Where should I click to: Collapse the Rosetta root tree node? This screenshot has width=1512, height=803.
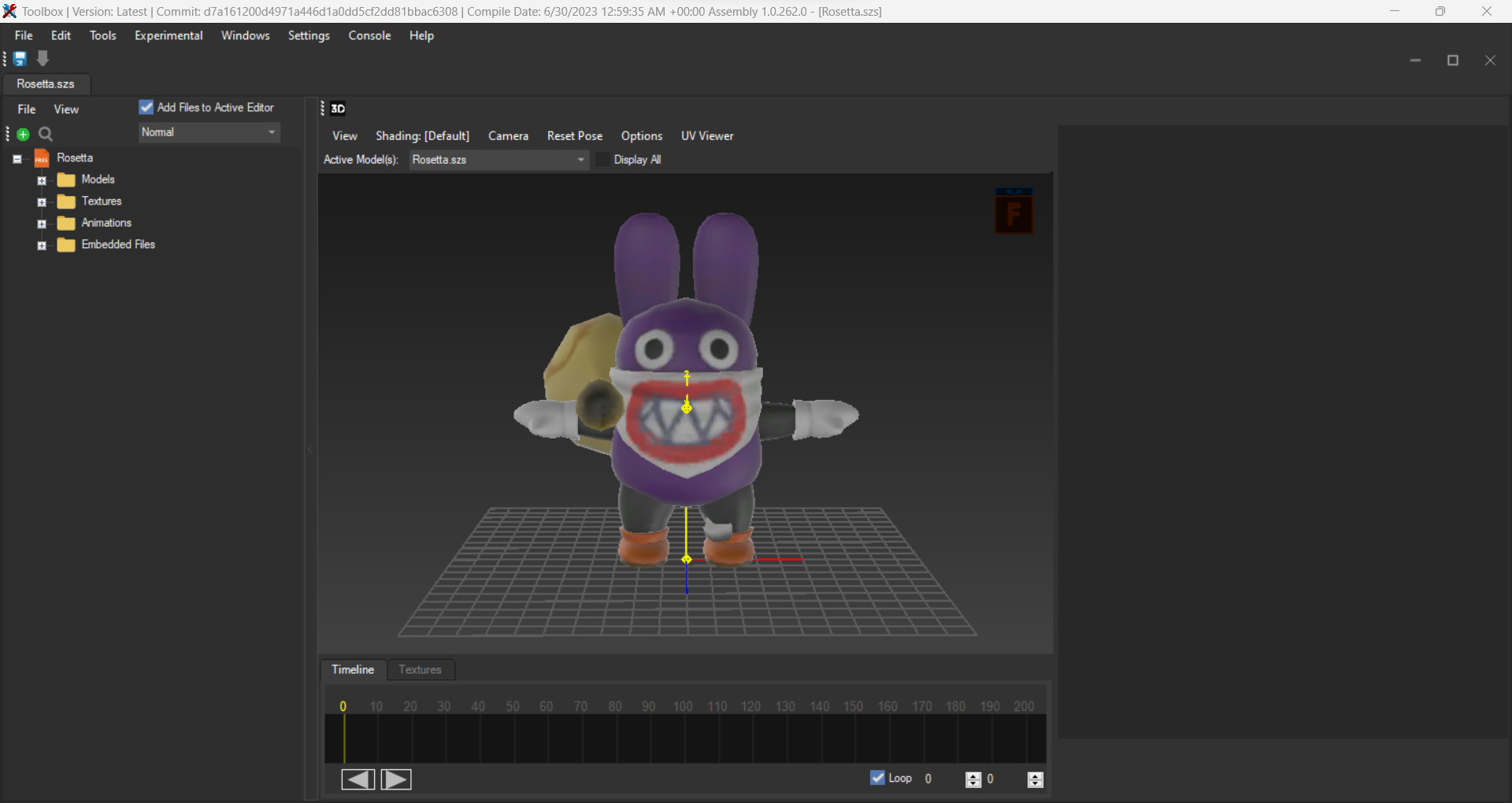(x=17, y=159)
